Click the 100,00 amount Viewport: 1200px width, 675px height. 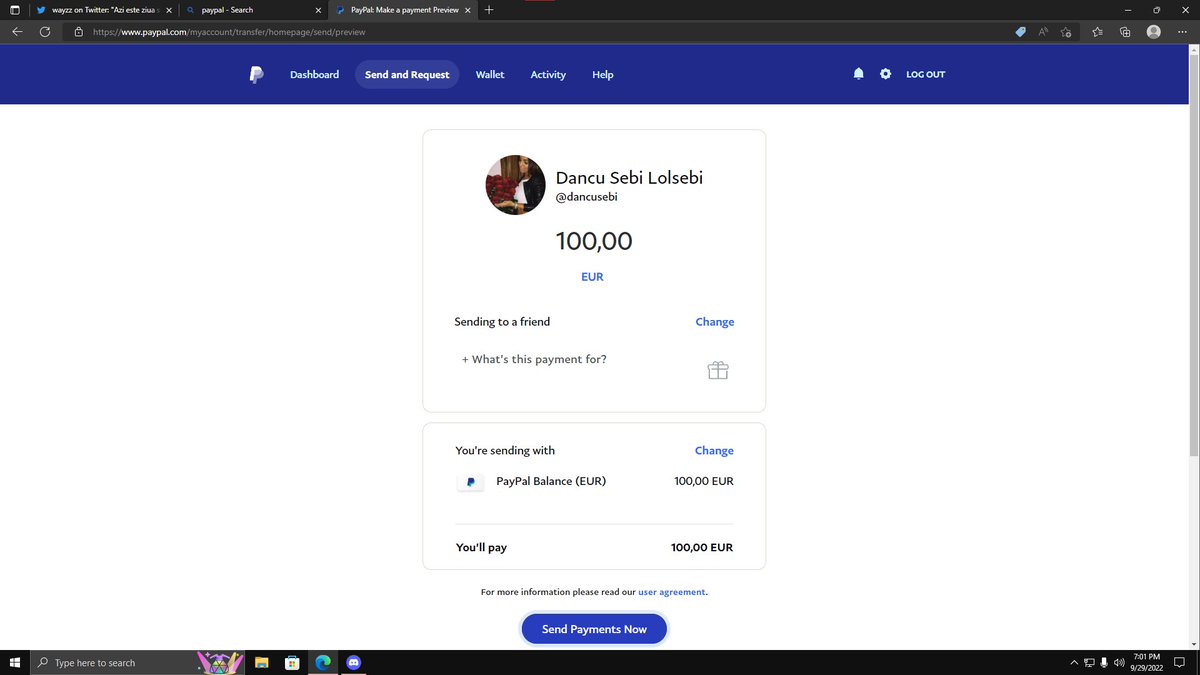[x=594, y=241]
